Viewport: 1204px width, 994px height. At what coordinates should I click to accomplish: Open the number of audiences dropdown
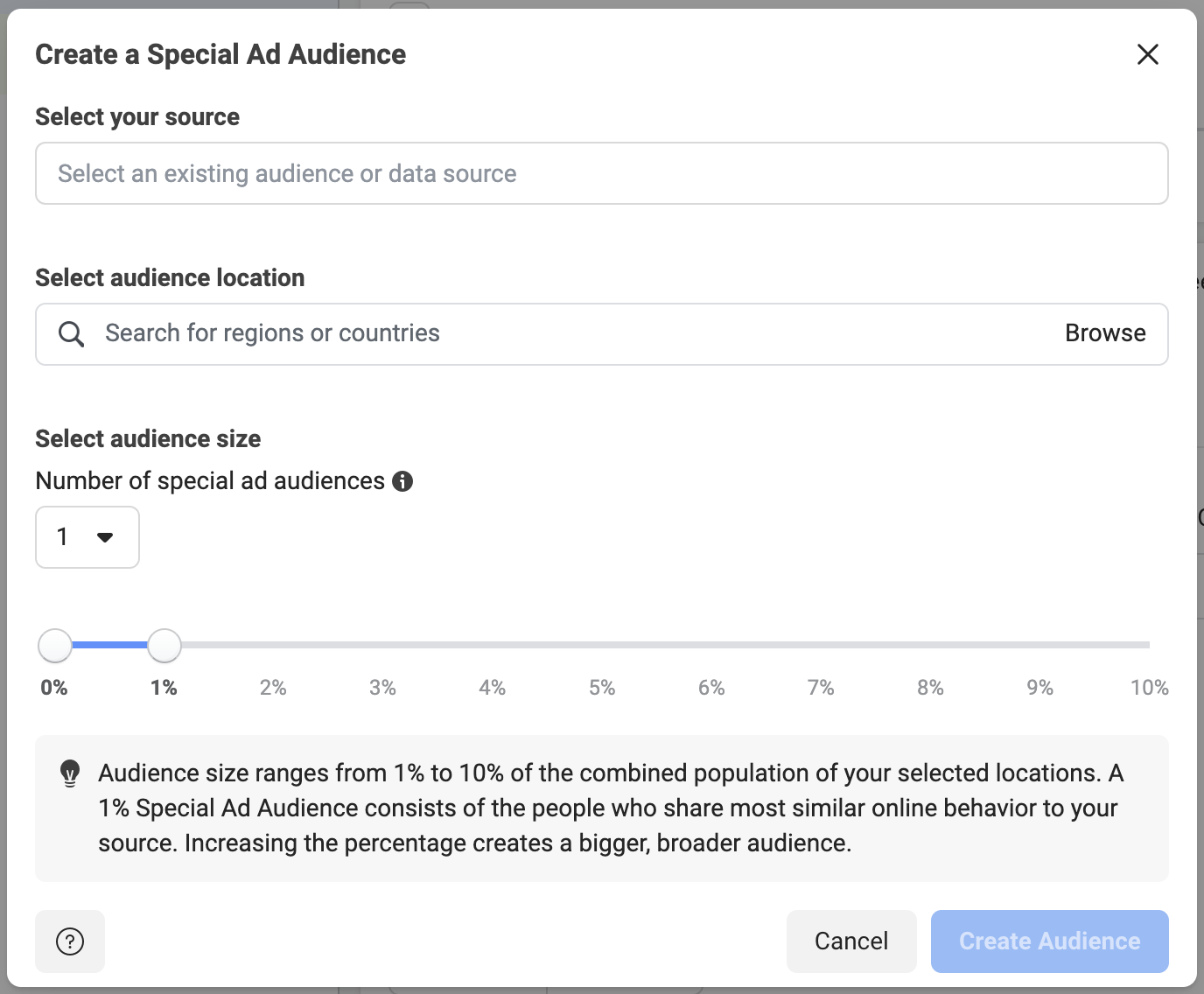87,537
